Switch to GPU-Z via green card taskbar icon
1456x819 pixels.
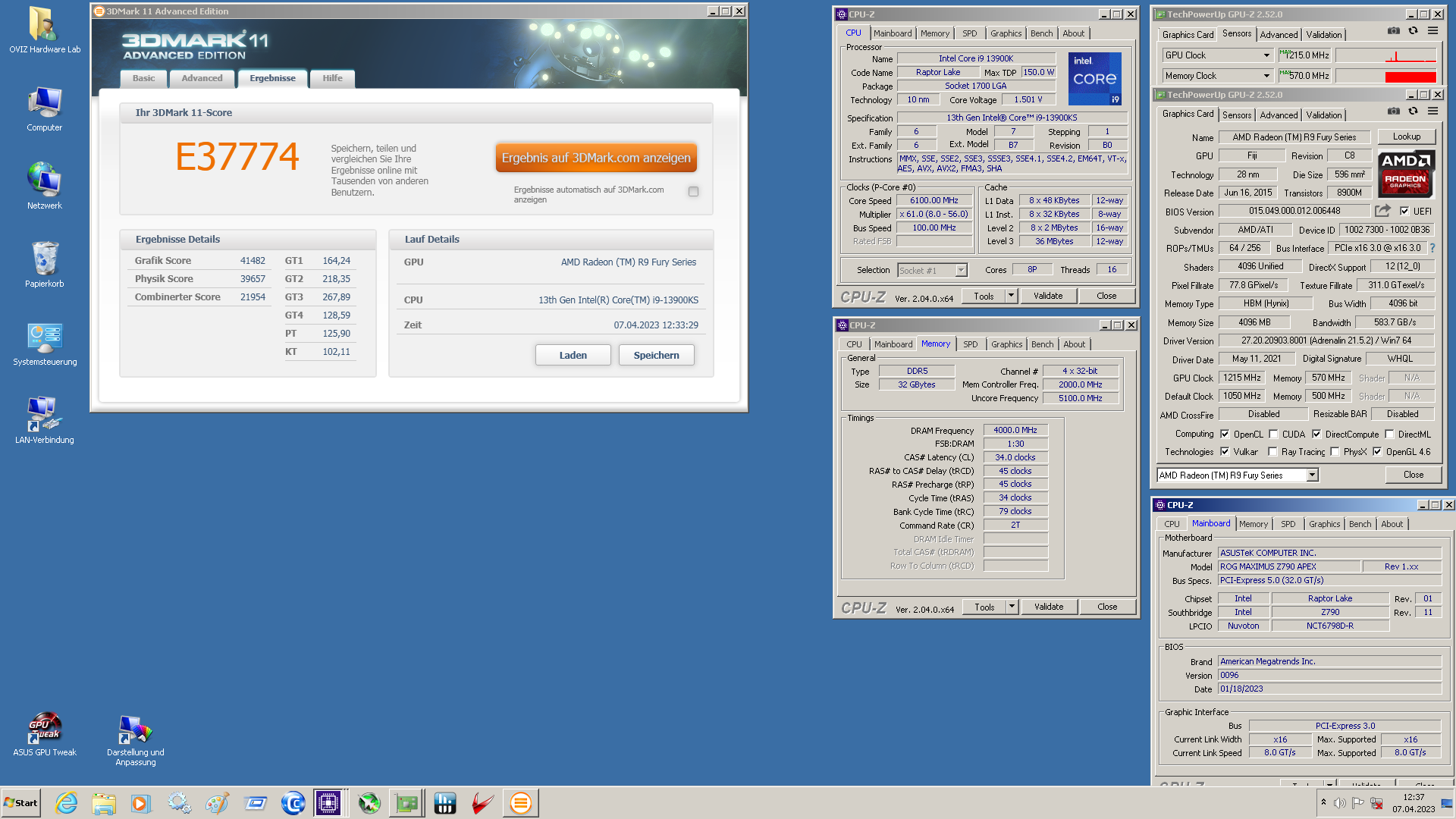click(407, 803)
